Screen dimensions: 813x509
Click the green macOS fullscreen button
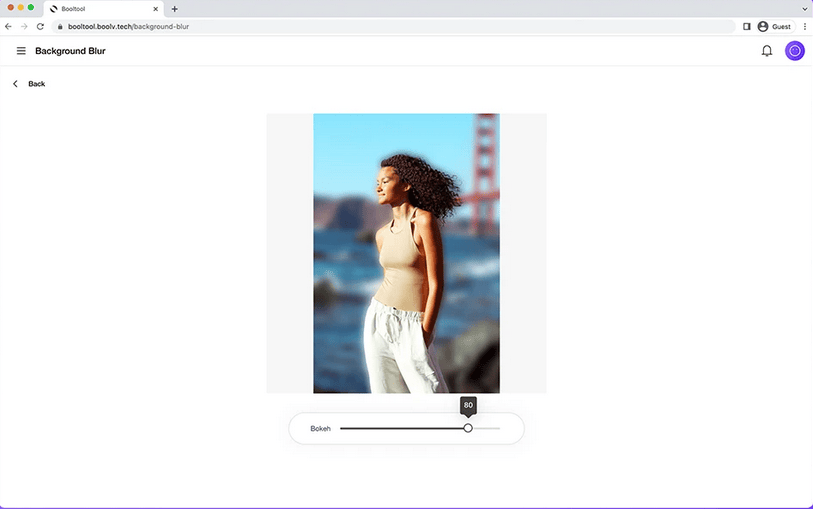click(x=31, y=8)
